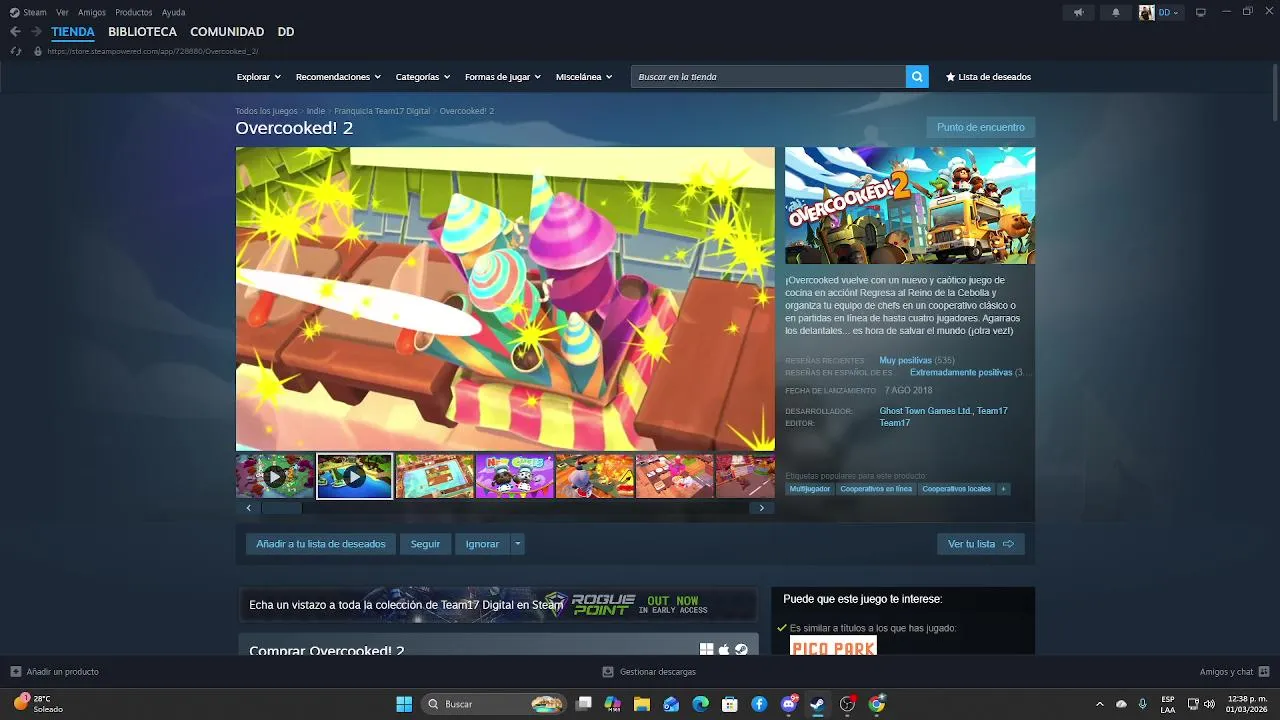Launch Microsoft Edge from the taskbar
Image resolution: width=1280 pixels, height=720 pixels.
pos(700,704)
